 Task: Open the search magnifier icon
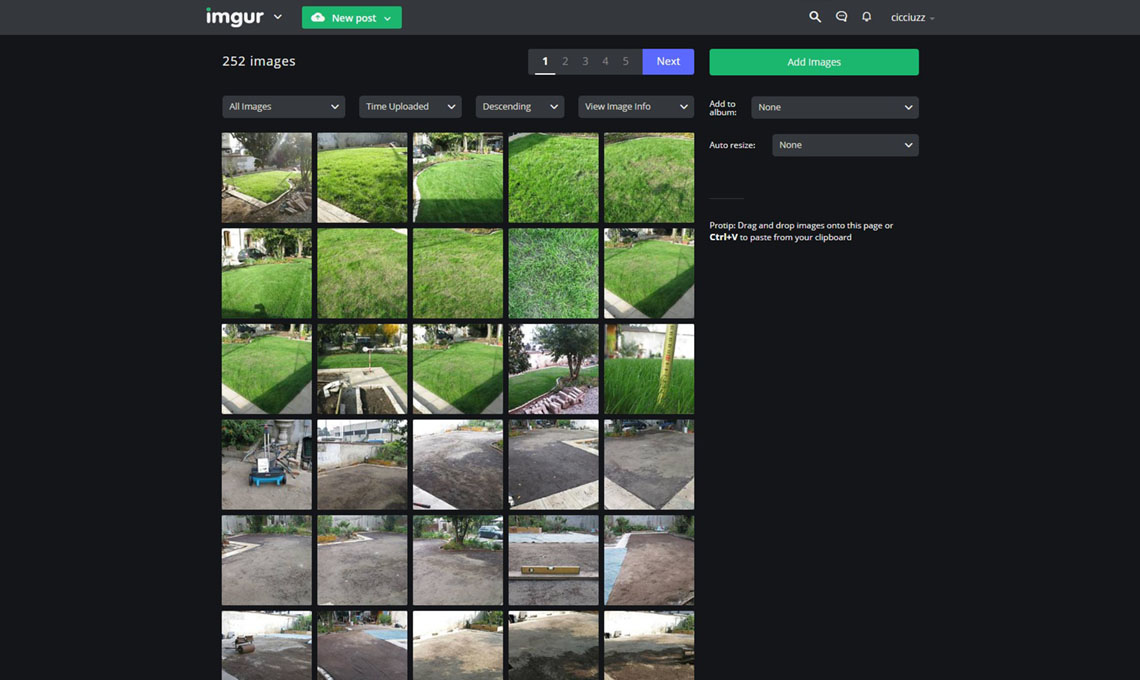pos(815,17)
